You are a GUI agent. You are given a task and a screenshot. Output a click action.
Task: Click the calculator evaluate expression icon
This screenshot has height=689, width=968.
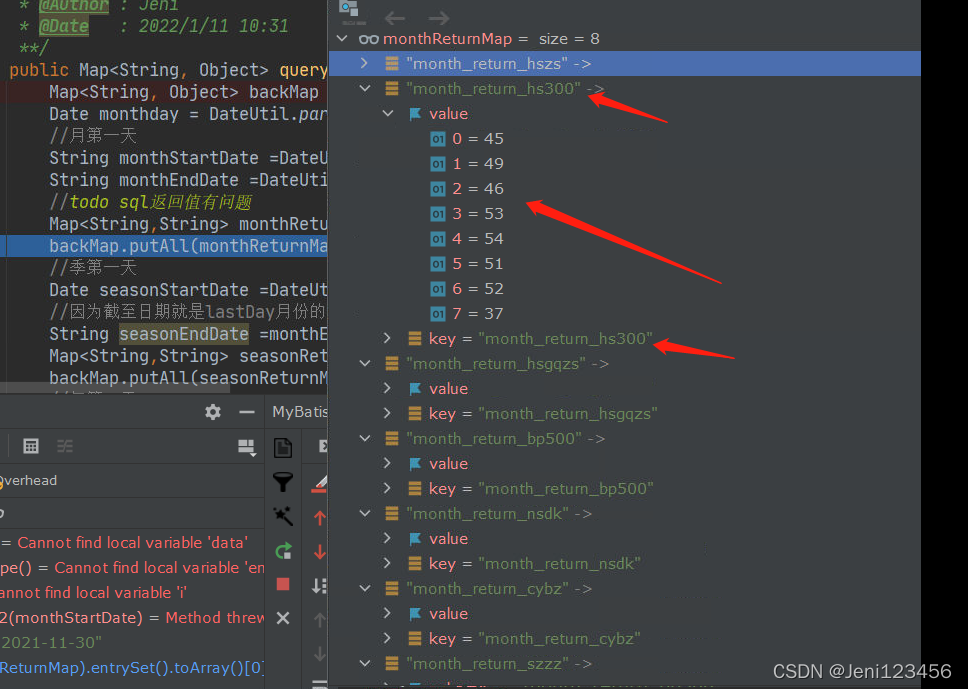pos(31,446)
